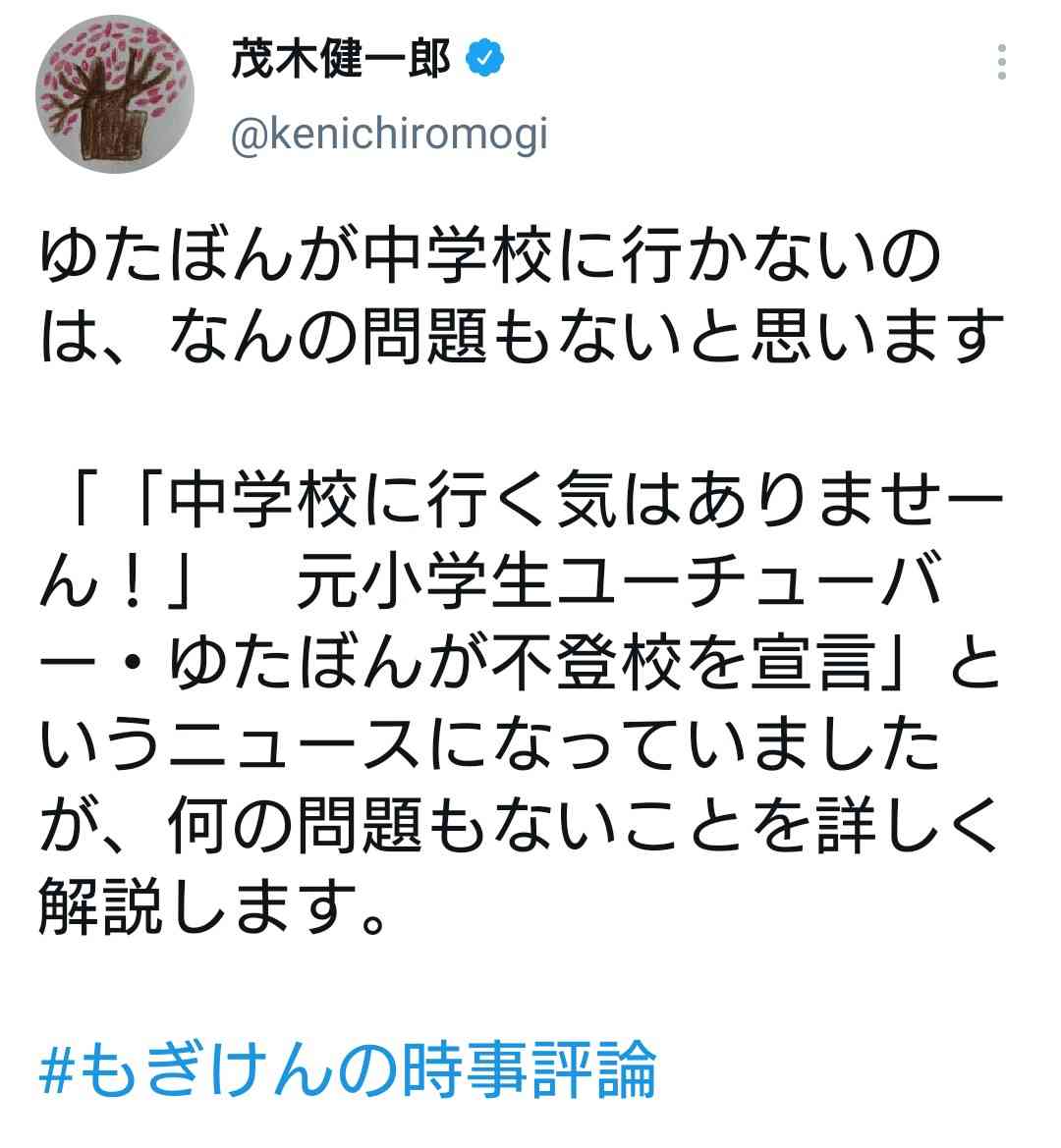Click the blue verified badge icon
This screenshot has width=1061, height=1148.
(484, 59)
